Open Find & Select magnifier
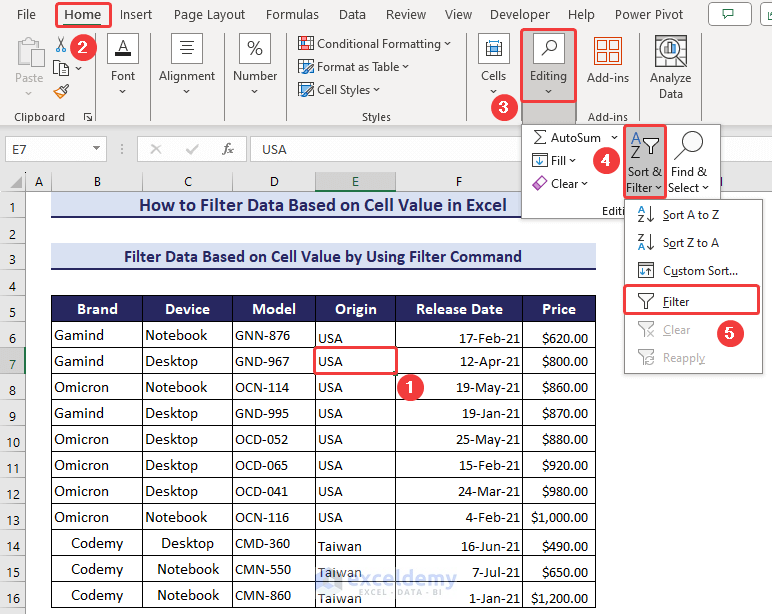 (689, 162)
